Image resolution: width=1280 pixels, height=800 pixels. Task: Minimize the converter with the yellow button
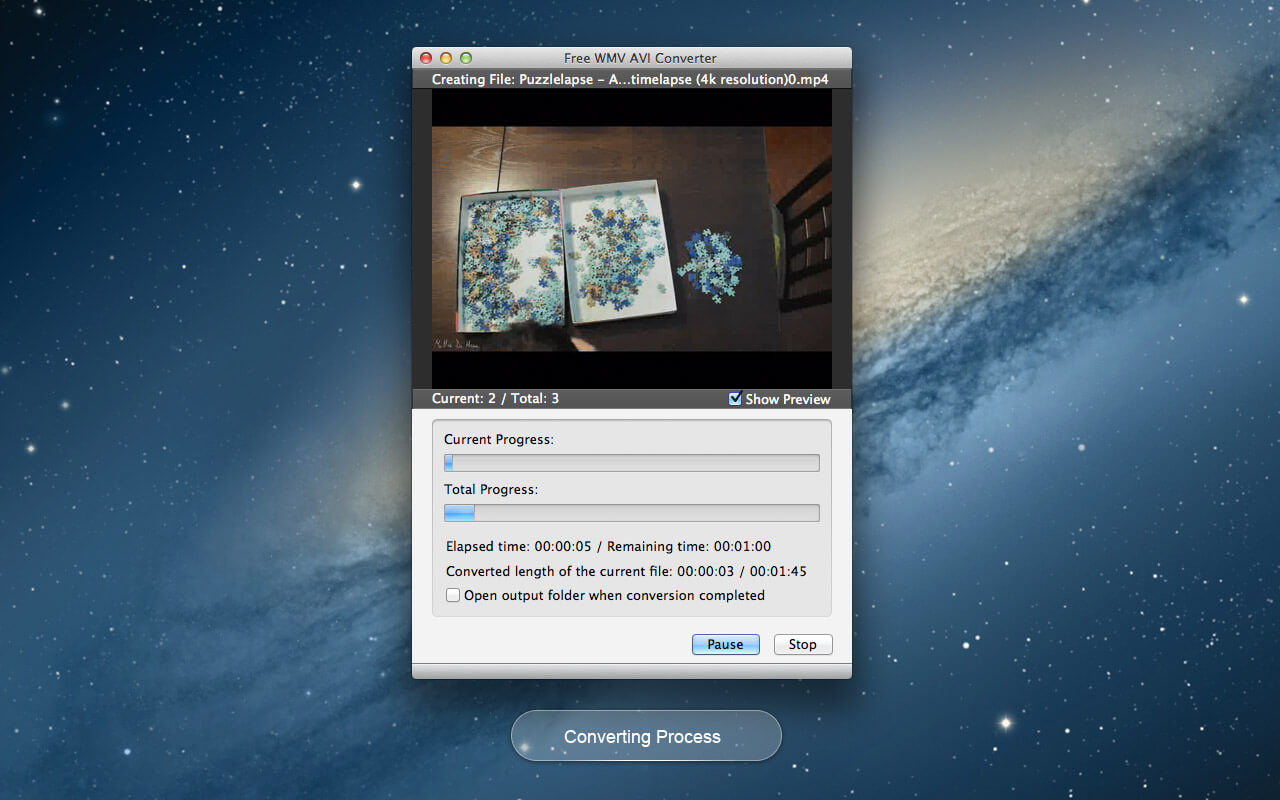(x=446, y=58)
